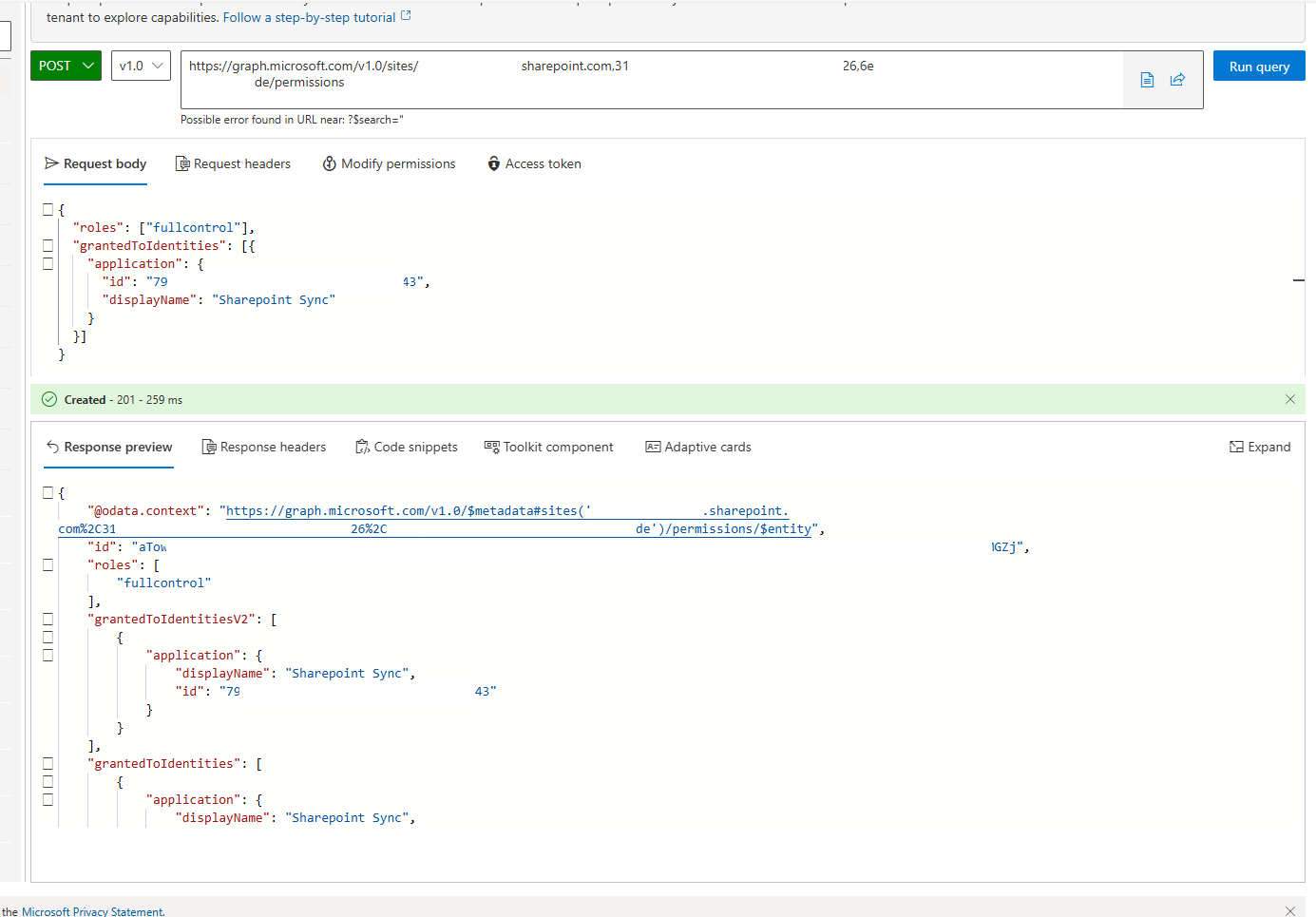This screenshot has width=1316, height=917.
Task: Click the Created success check icon
Action: point(49,399)
